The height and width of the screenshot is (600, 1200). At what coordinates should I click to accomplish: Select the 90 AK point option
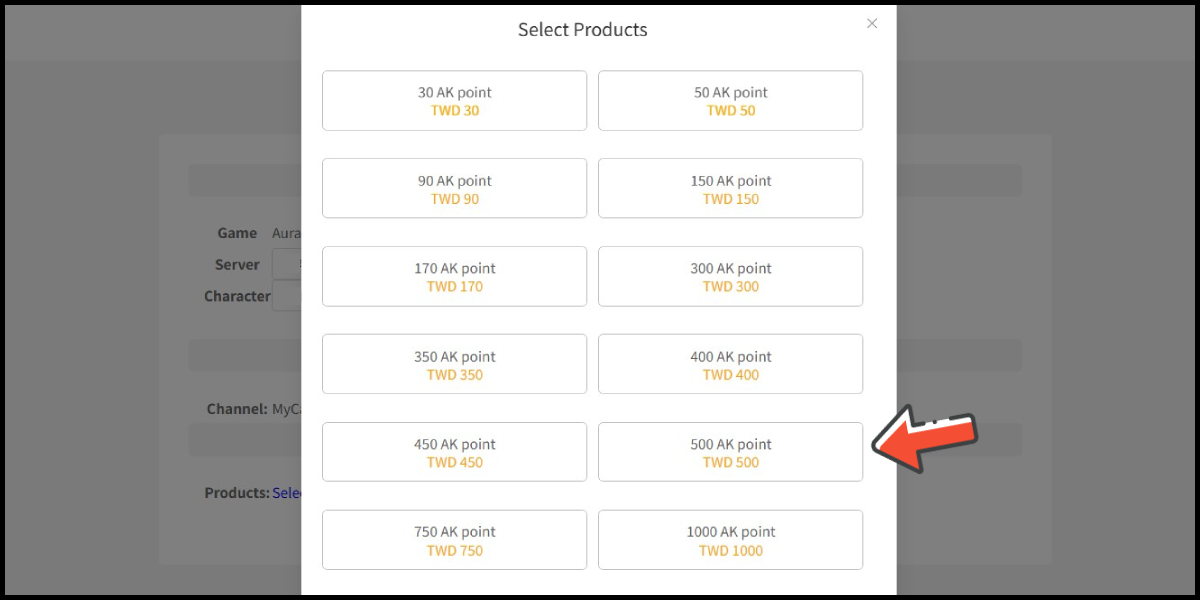click(x=454, y=188)
